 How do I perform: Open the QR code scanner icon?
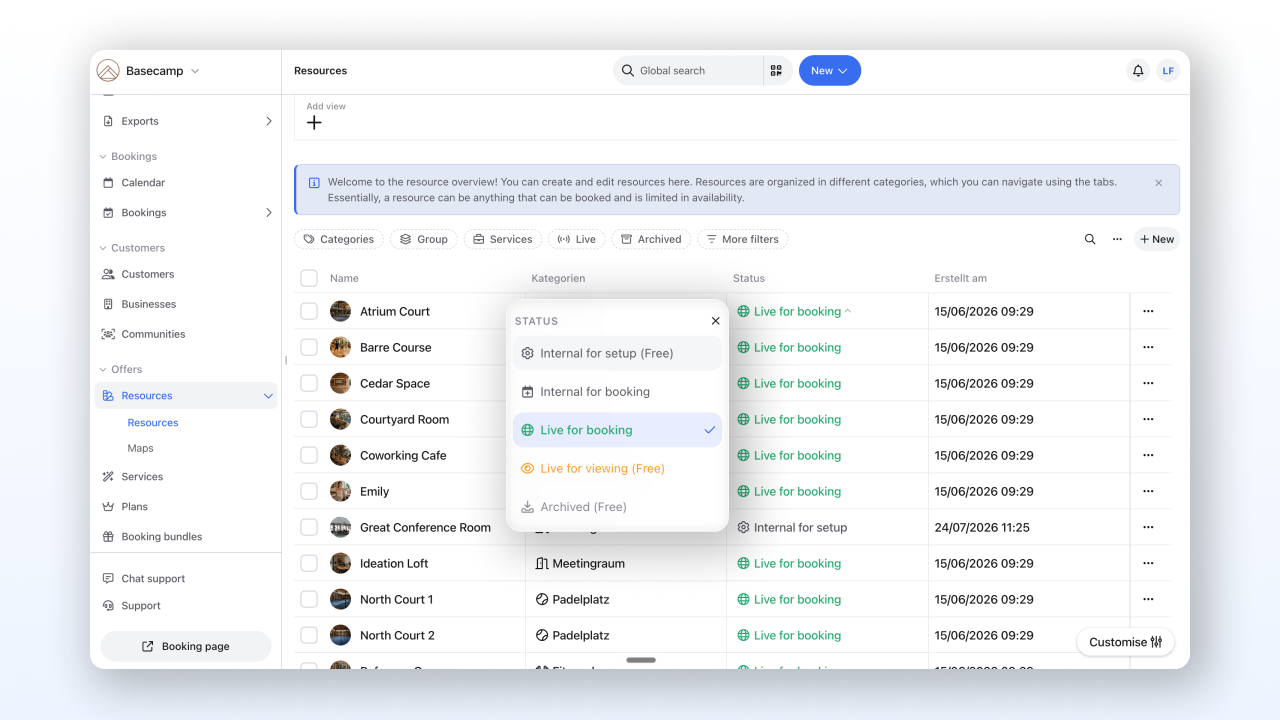(776, 71)
